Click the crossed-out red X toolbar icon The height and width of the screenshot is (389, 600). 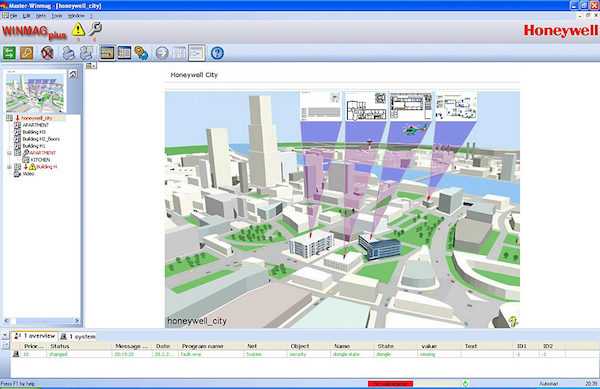pos(47,53)
